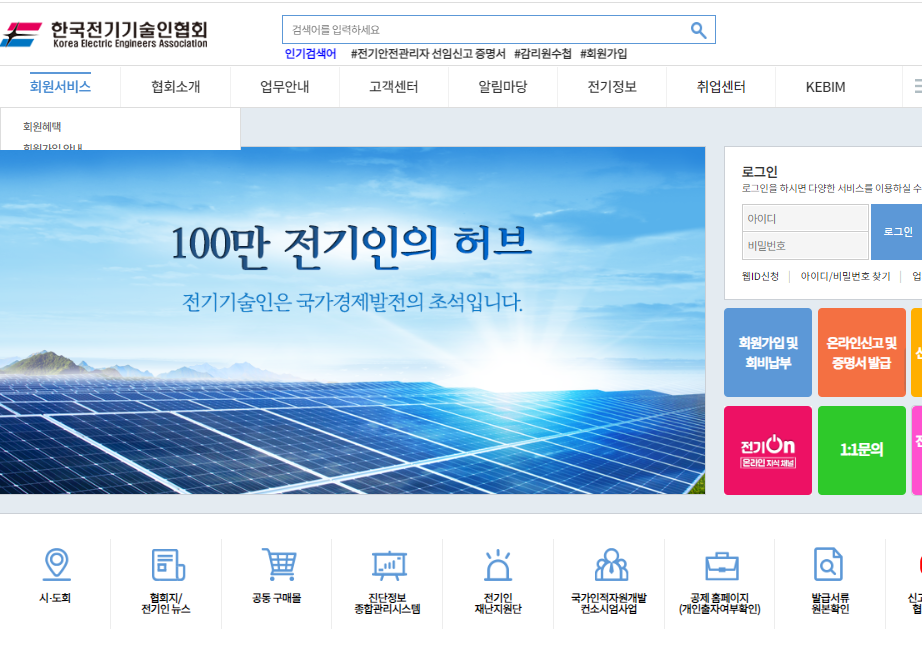922x651 pixels.
Task: Open the #전기안전관리자 선임신고 증명서 popular search
Action: pos(428,54)
